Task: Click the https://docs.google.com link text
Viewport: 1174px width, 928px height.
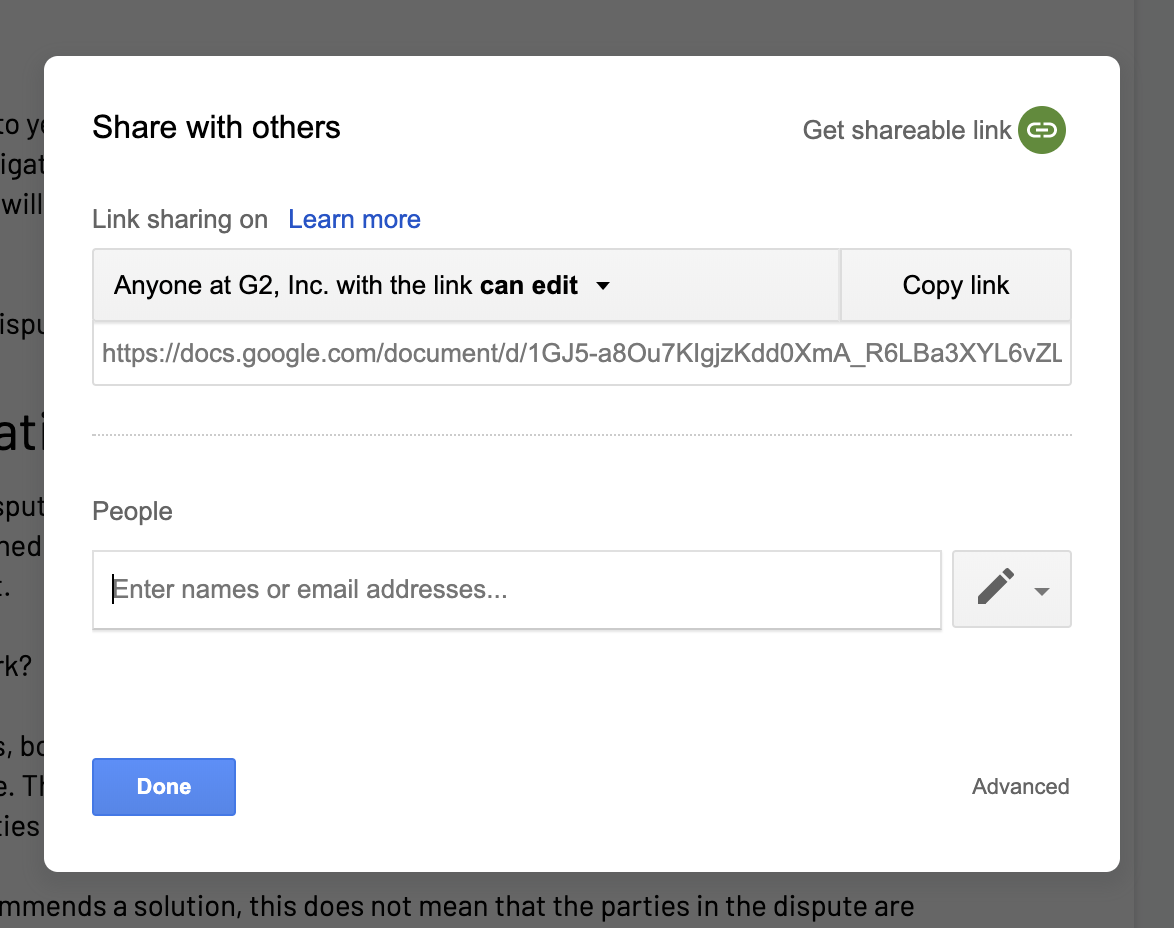Action: click(x=581, y=354)
